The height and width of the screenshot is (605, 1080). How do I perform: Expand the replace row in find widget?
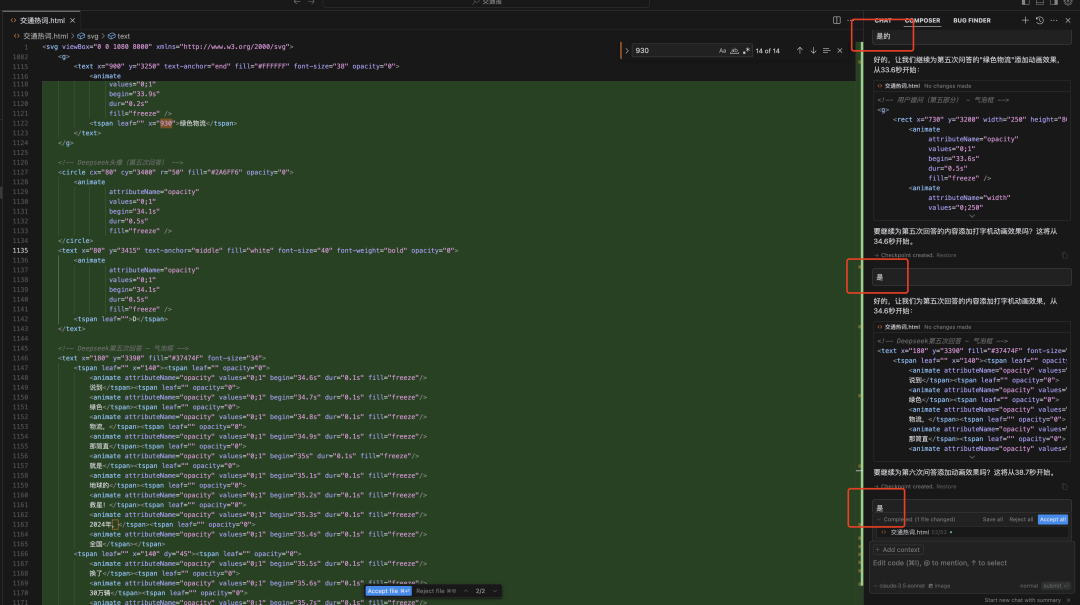tap(627, 50)
